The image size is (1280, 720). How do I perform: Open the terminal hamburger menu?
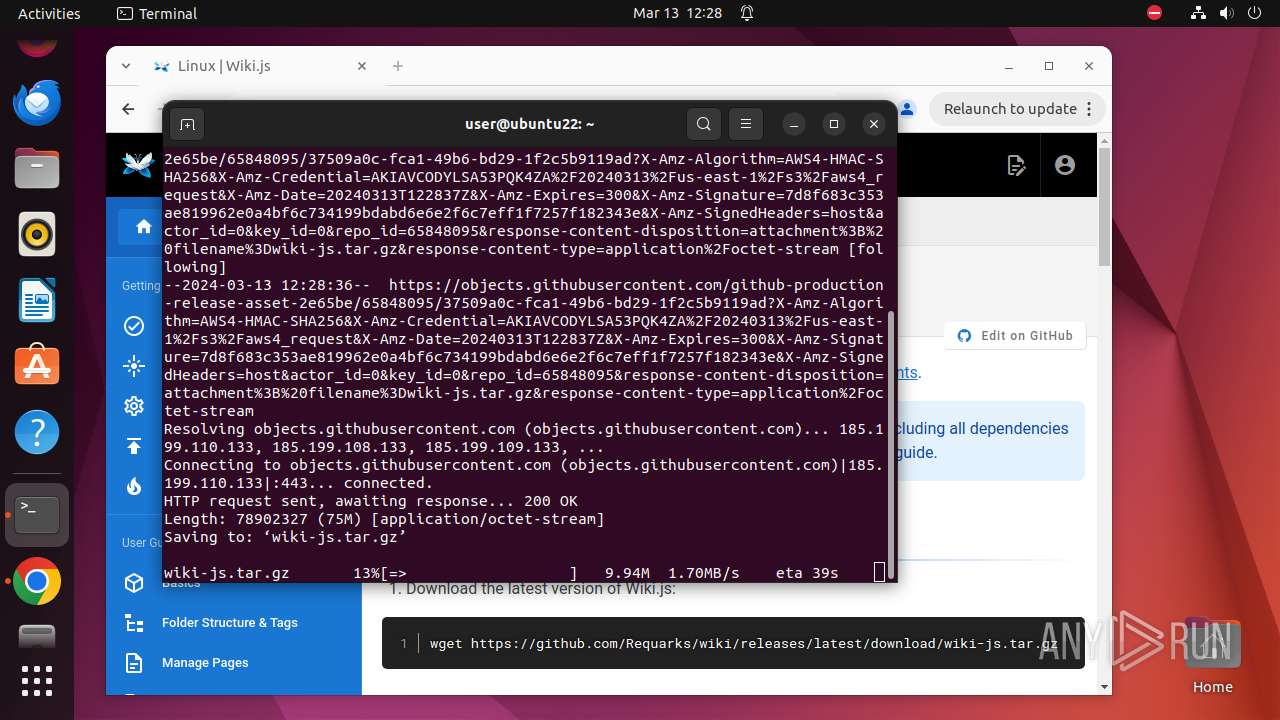tap(745, 124)
